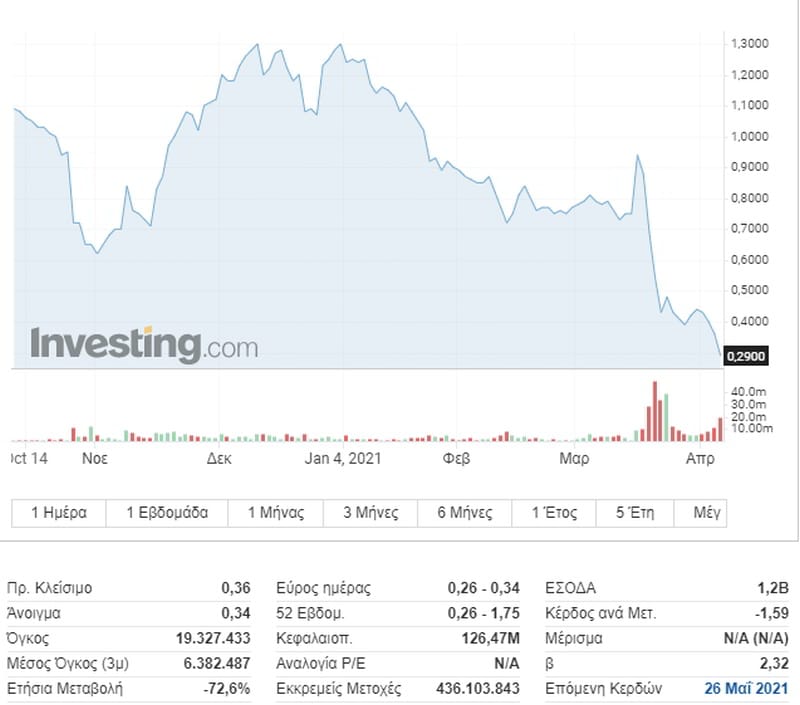Click the Νοε month axis marker
Screen dimensions: 800x705
94,459
